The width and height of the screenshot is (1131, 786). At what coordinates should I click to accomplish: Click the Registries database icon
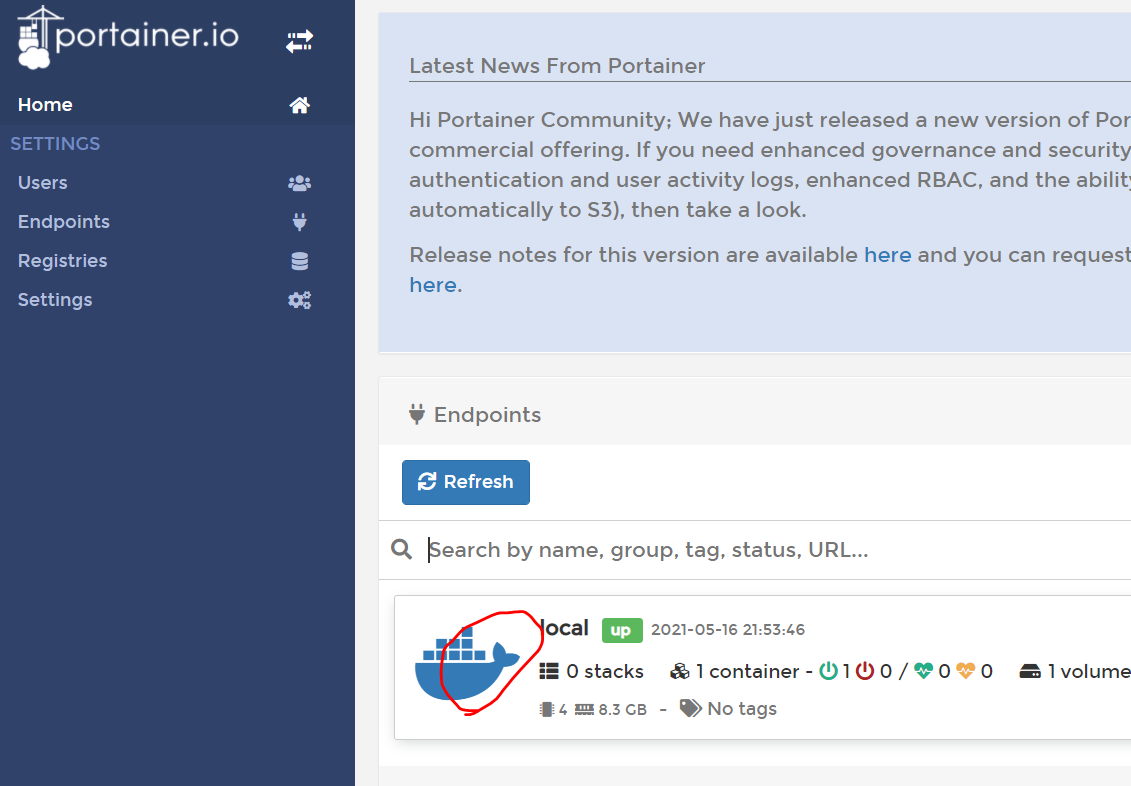coord(299,261)
